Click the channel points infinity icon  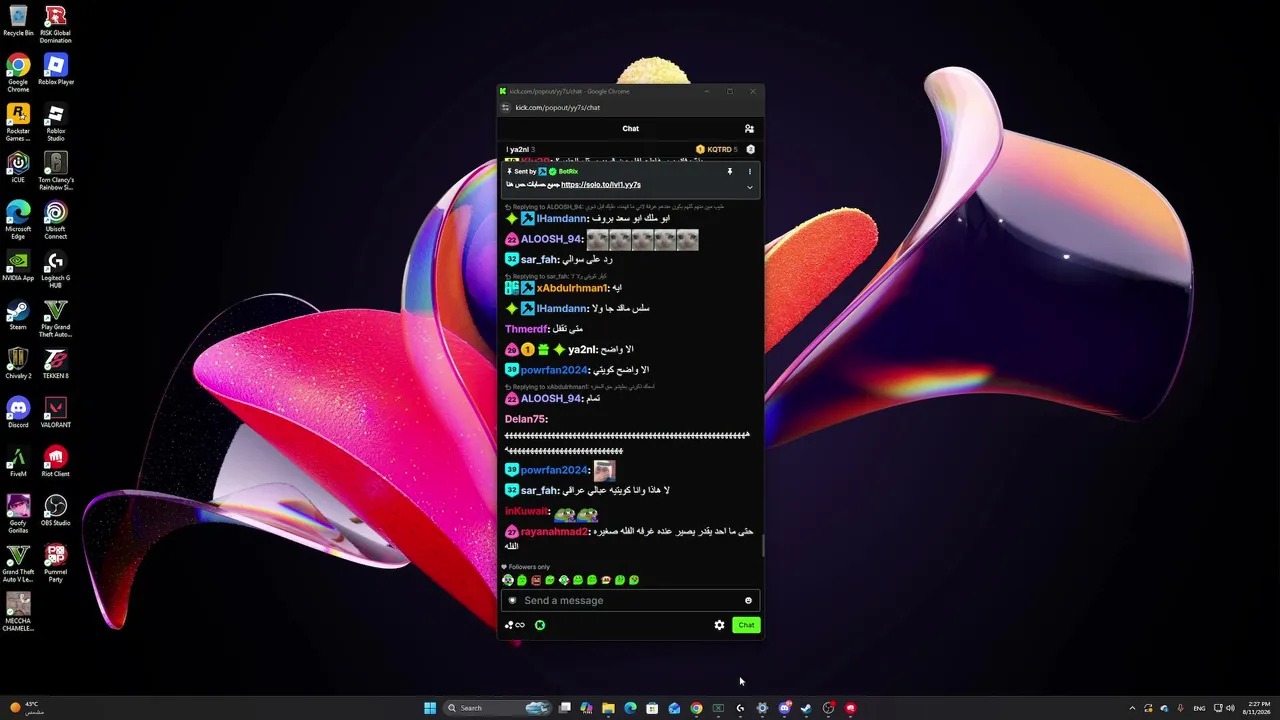tap(515, 625)
